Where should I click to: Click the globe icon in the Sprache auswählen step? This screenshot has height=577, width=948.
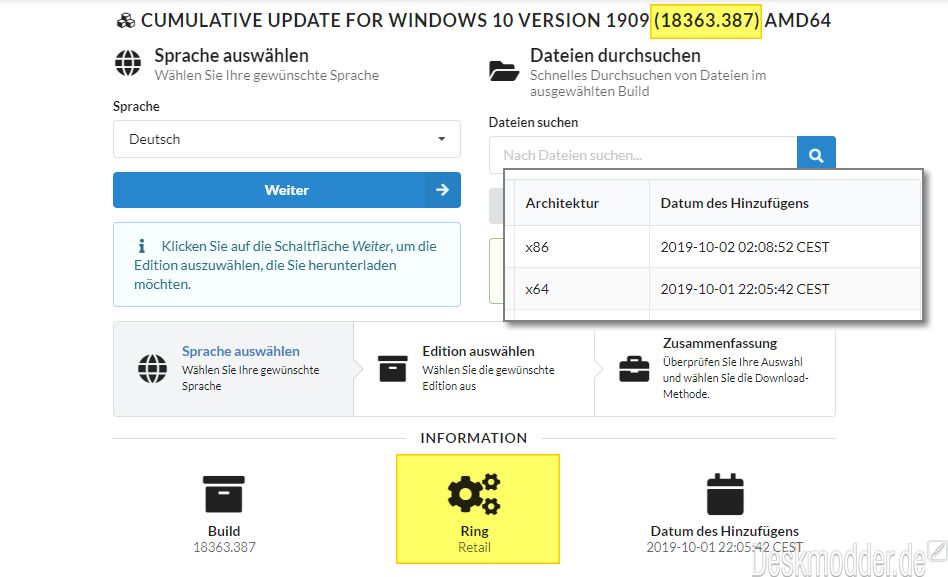(x=152, y=369)
